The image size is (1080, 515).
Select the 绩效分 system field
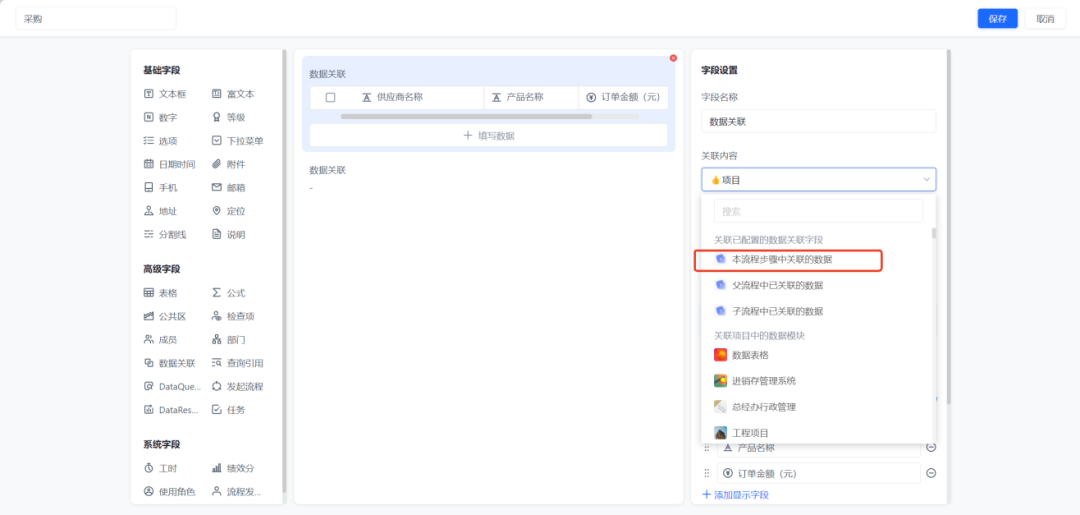click(x=233, y=468)
